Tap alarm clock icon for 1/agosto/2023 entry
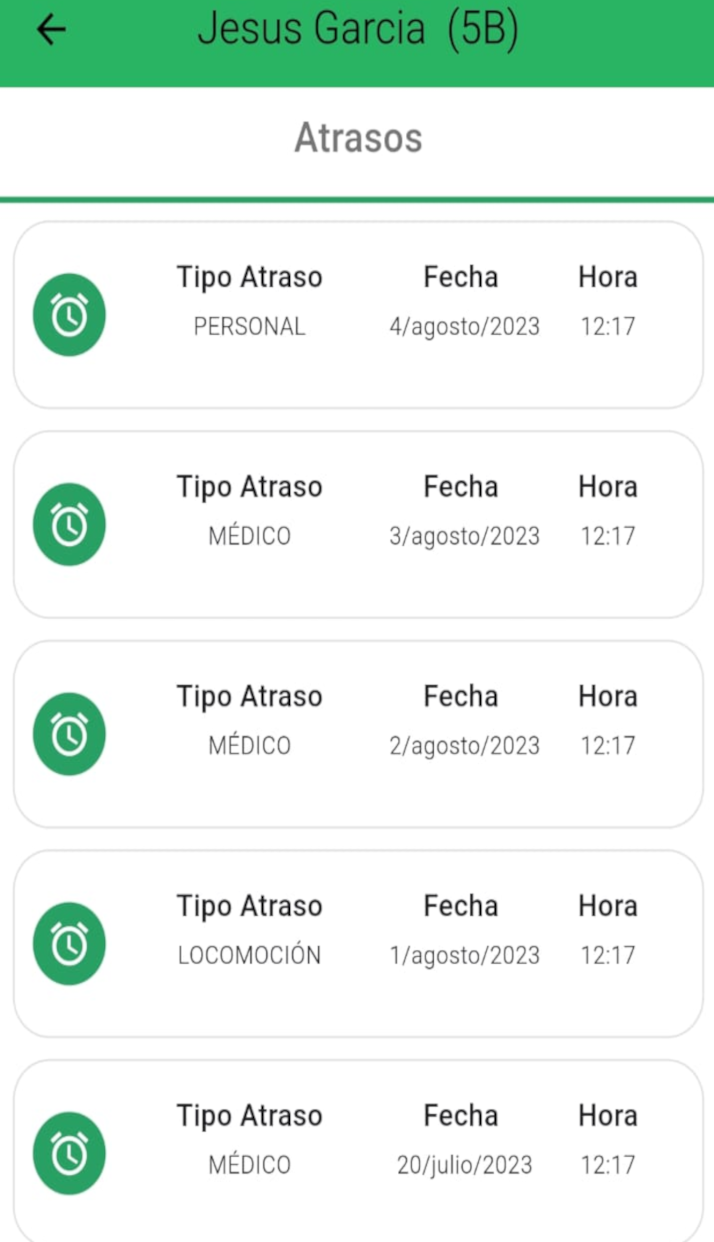714x1242 pixels. 69,943
